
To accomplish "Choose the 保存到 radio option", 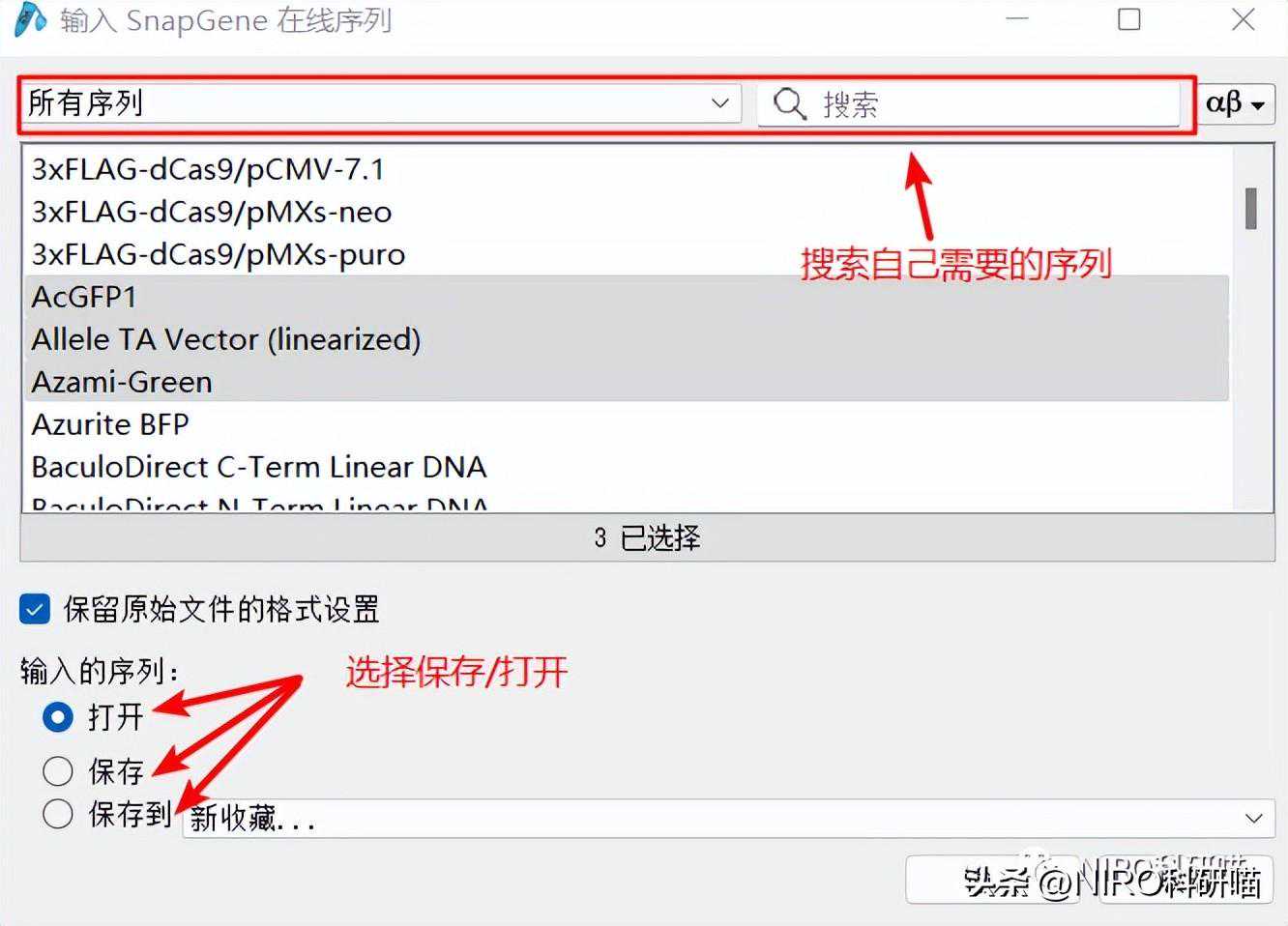I will (x=58, y=813).
